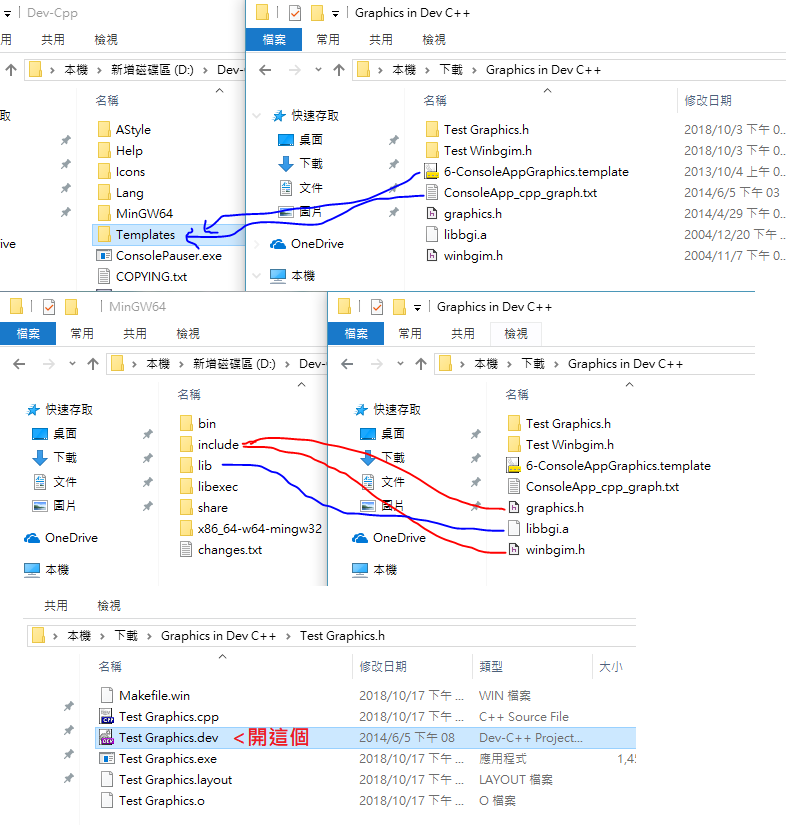
Task: Select the changes.txt file icon
Action: click(x=185, y=550)
